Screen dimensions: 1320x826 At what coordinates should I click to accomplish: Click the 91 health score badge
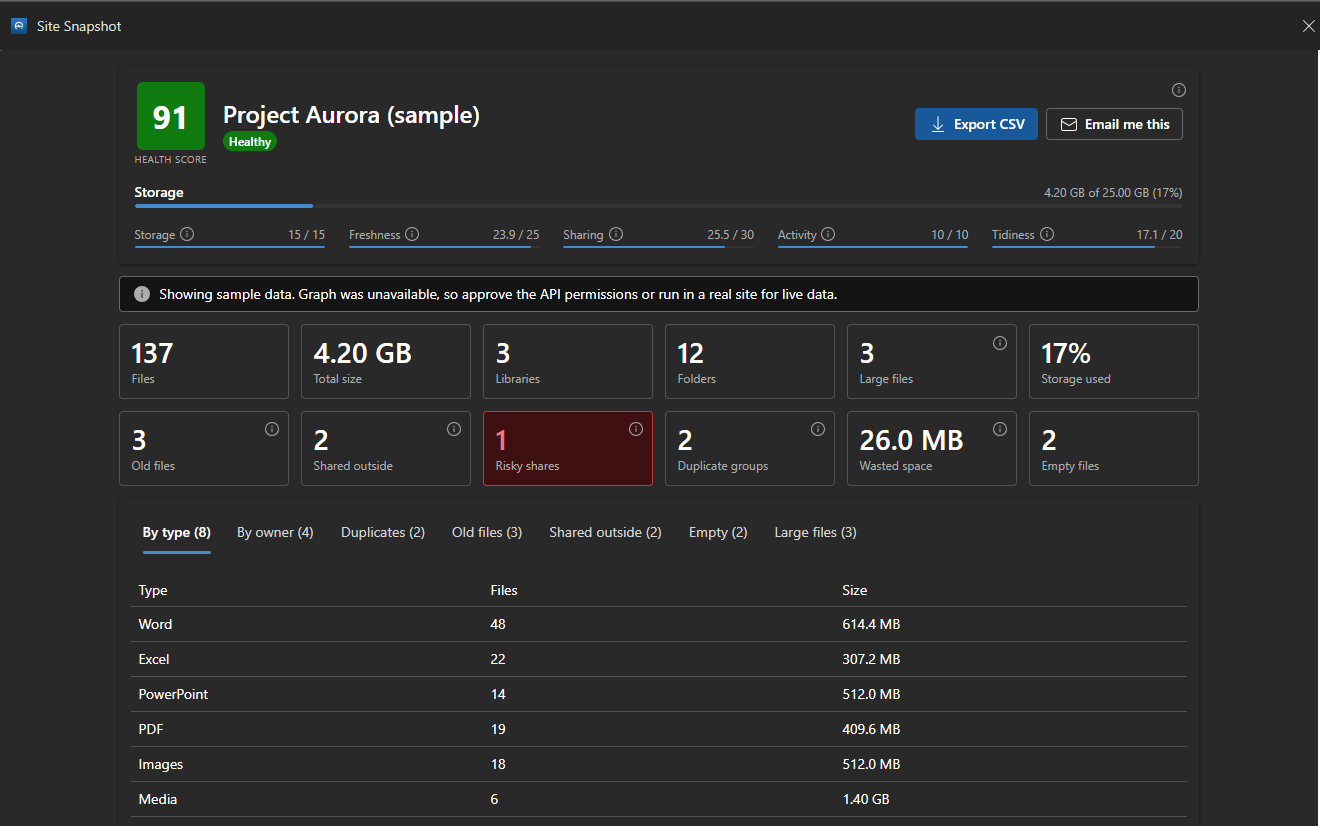tap(171, 116)
